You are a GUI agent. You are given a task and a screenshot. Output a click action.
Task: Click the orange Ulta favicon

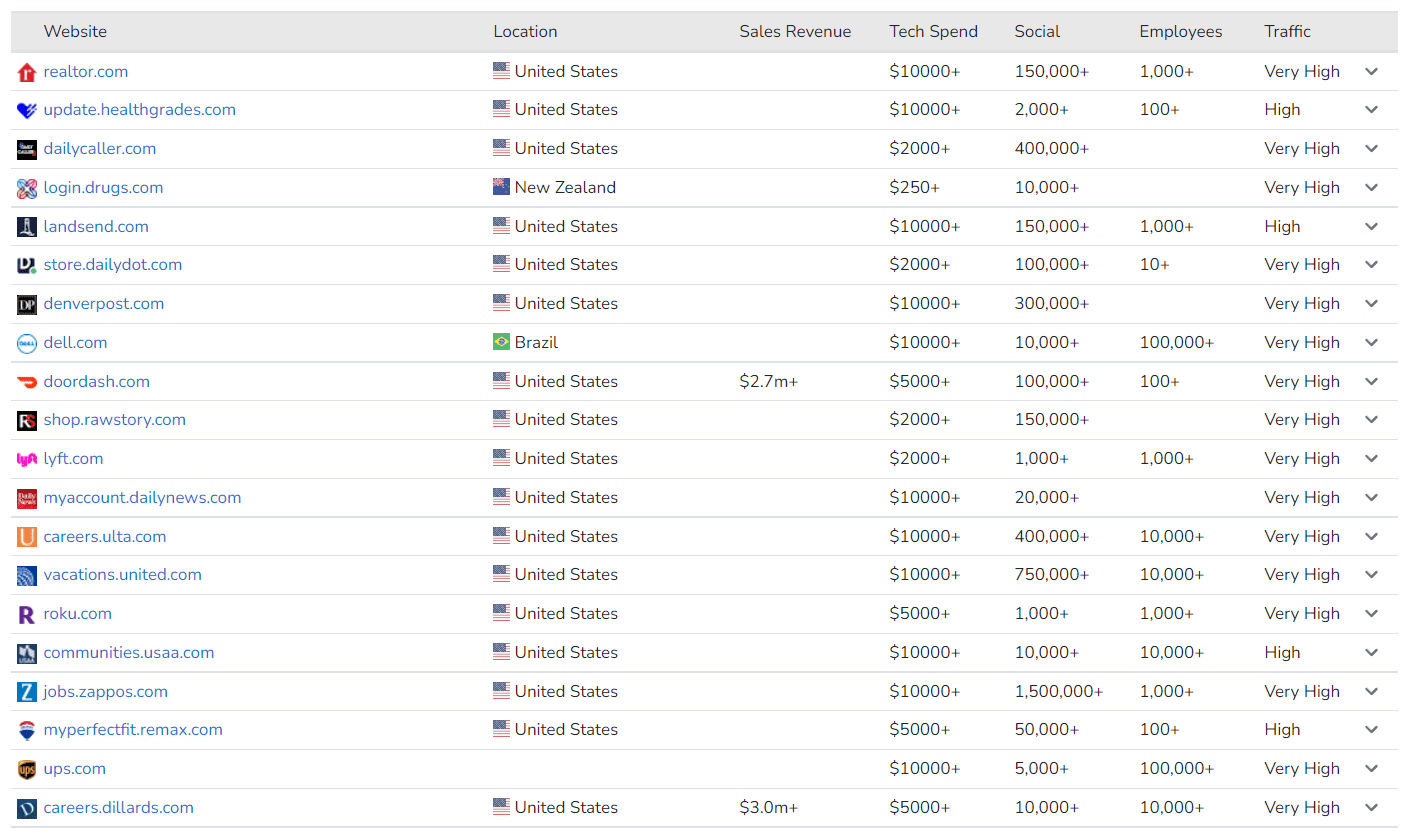coord(27,537)
